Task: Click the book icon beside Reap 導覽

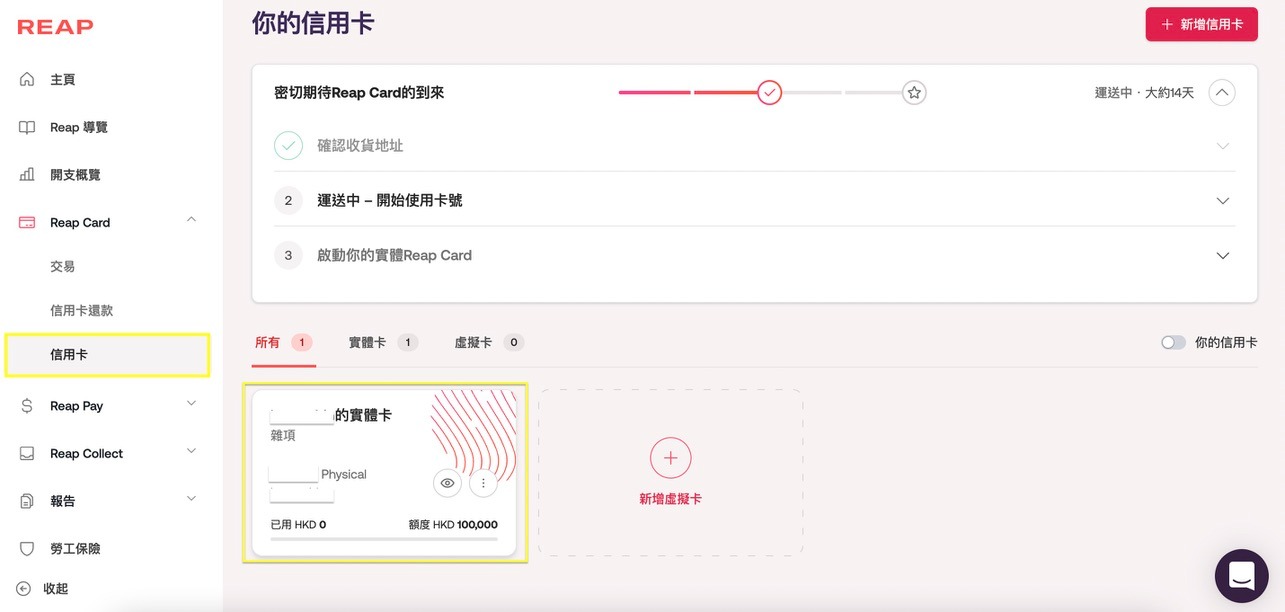Action: click(x=27, y=127)
